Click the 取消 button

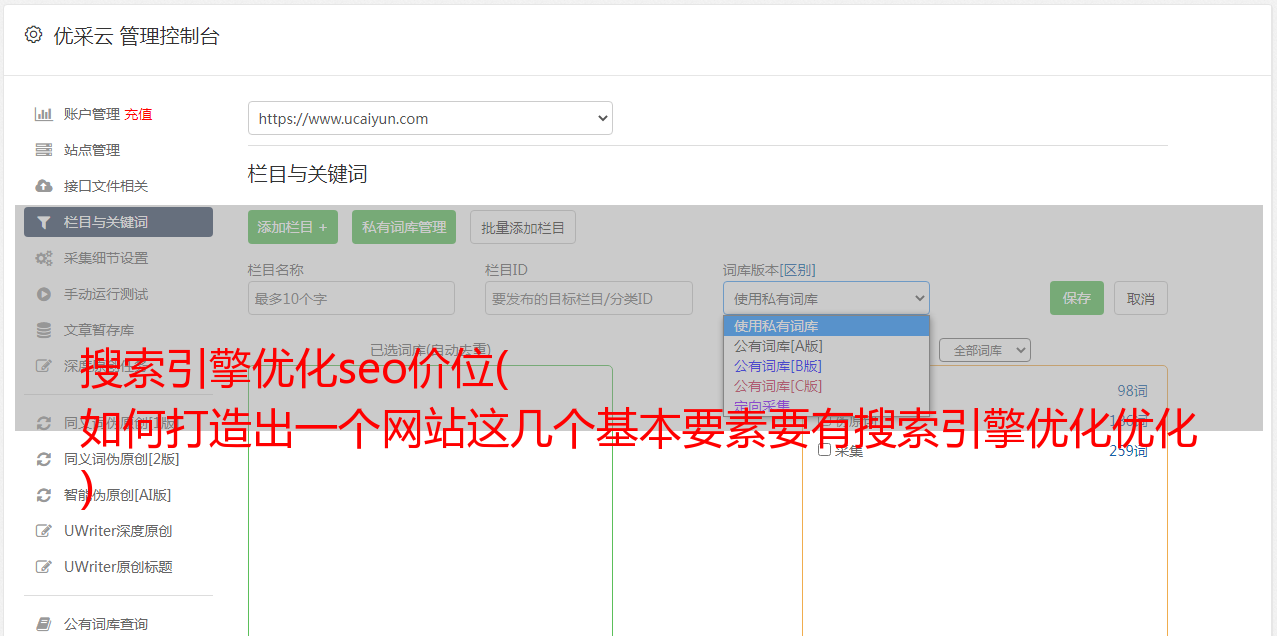click(x=1141, y=298)
